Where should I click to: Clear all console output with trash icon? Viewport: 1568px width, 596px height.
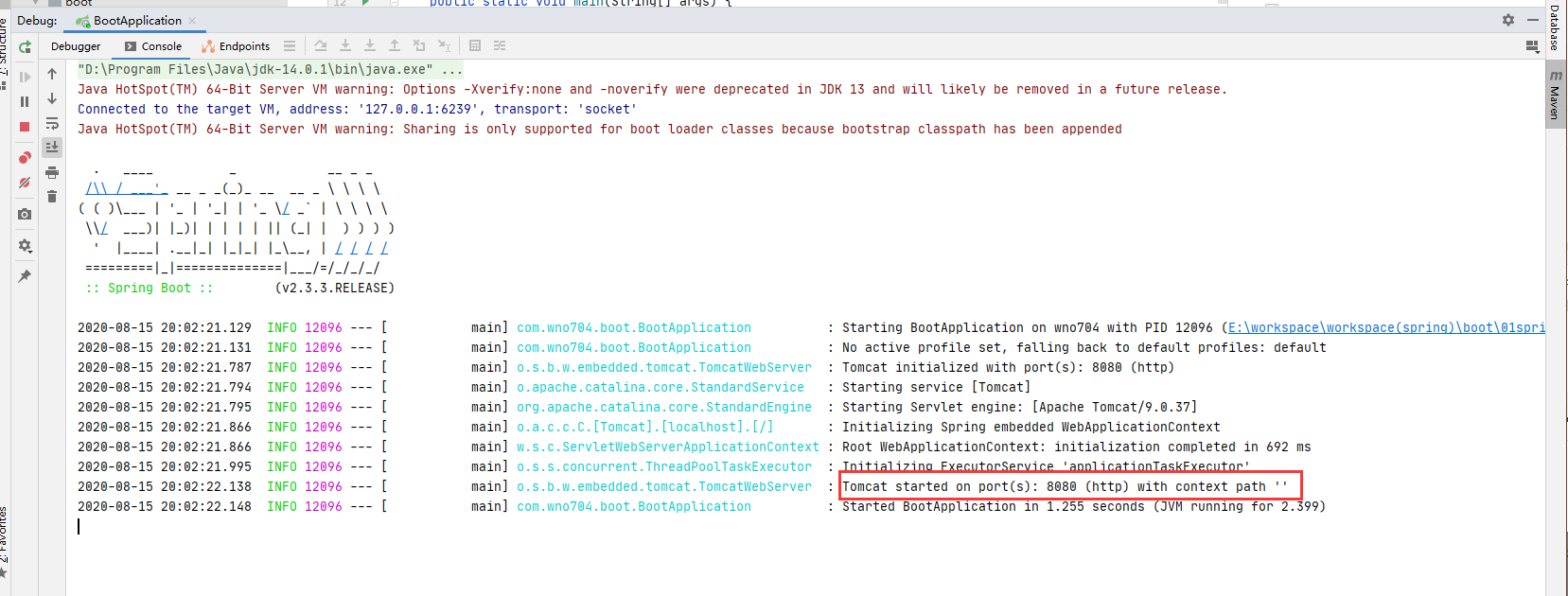coord(52,197)
